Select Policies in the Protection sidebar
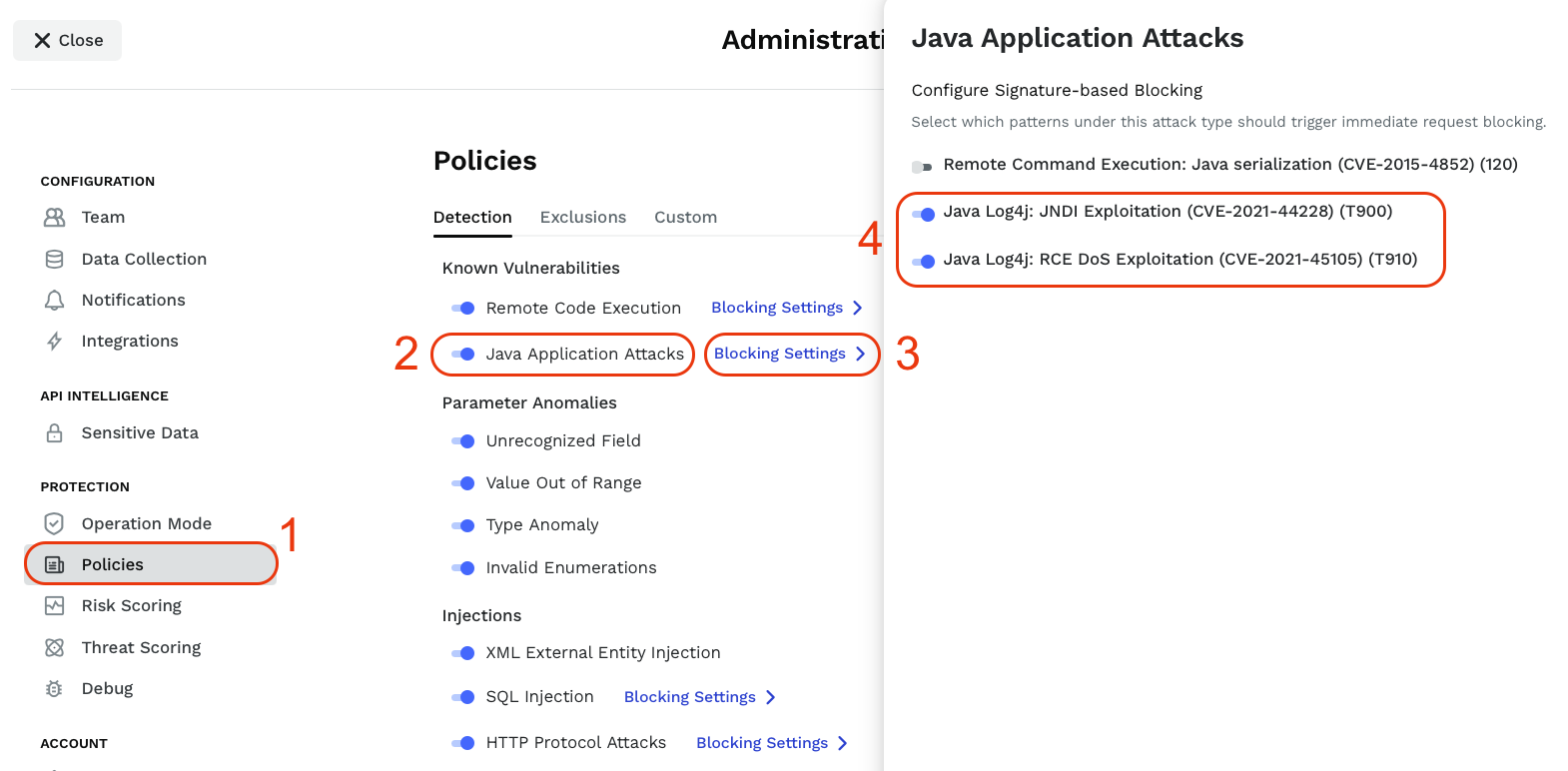This screenshot has height=771, width=1568. (112, 564)
